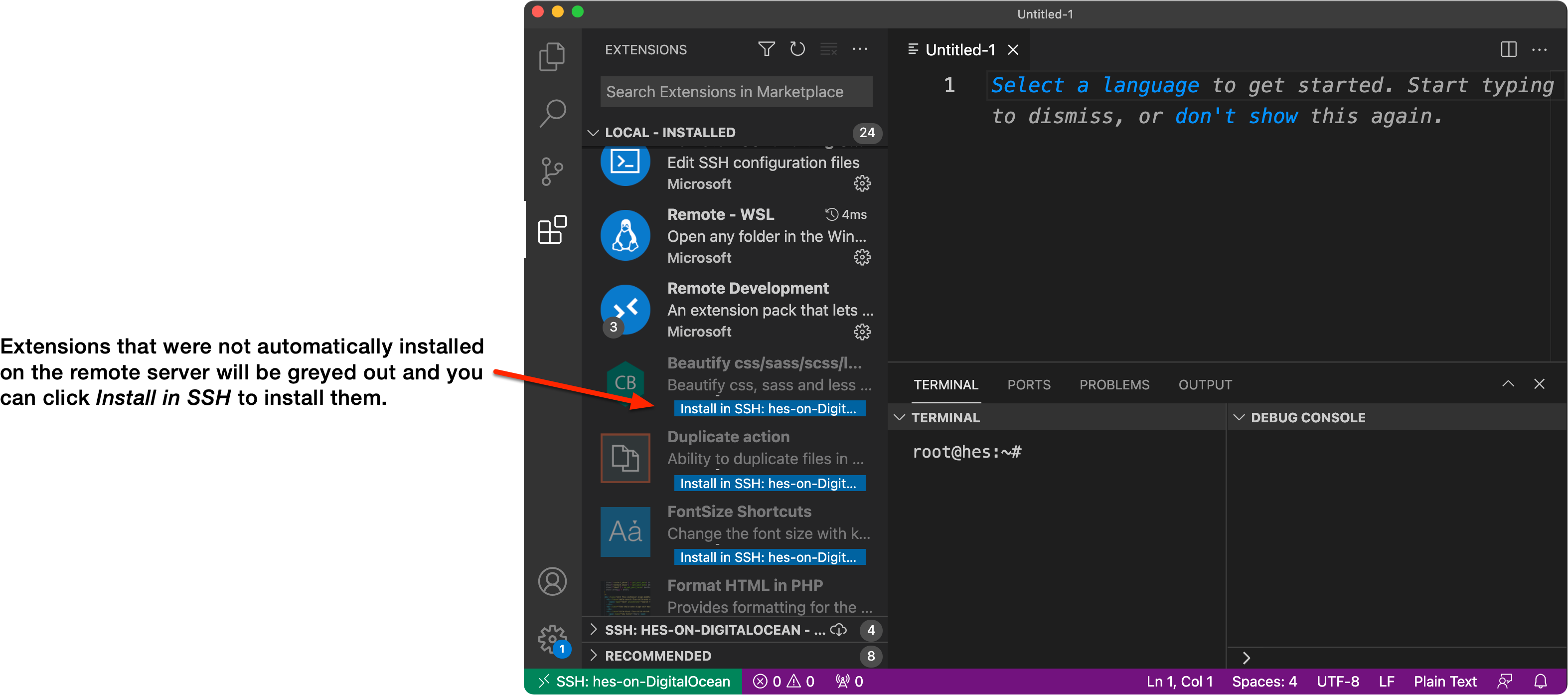Click the feedback icon in status bar
Screen dimensions: 1568x695
1504,681
